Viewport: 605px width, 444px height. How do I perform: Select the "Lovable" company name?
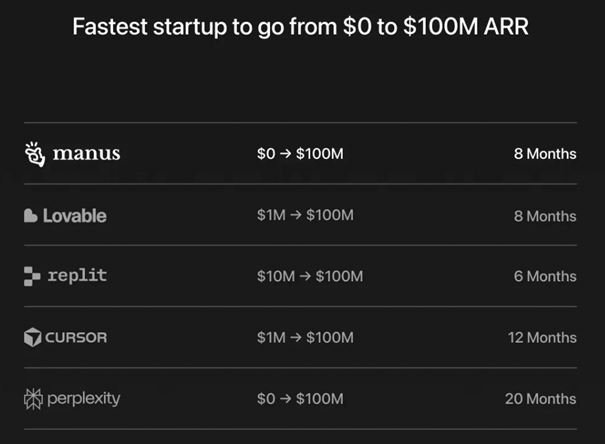(75, 216)
